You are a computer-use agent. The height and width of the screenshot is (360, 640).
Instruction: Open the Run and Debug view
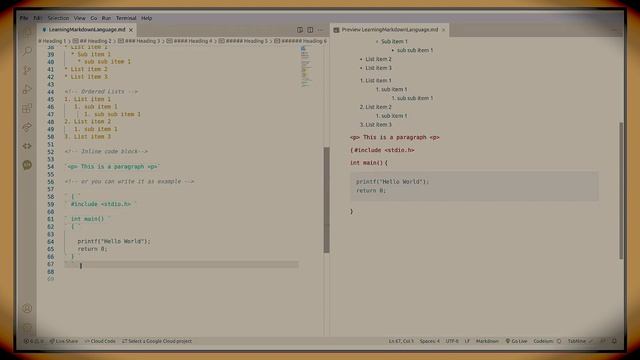[x=27, y=89]
